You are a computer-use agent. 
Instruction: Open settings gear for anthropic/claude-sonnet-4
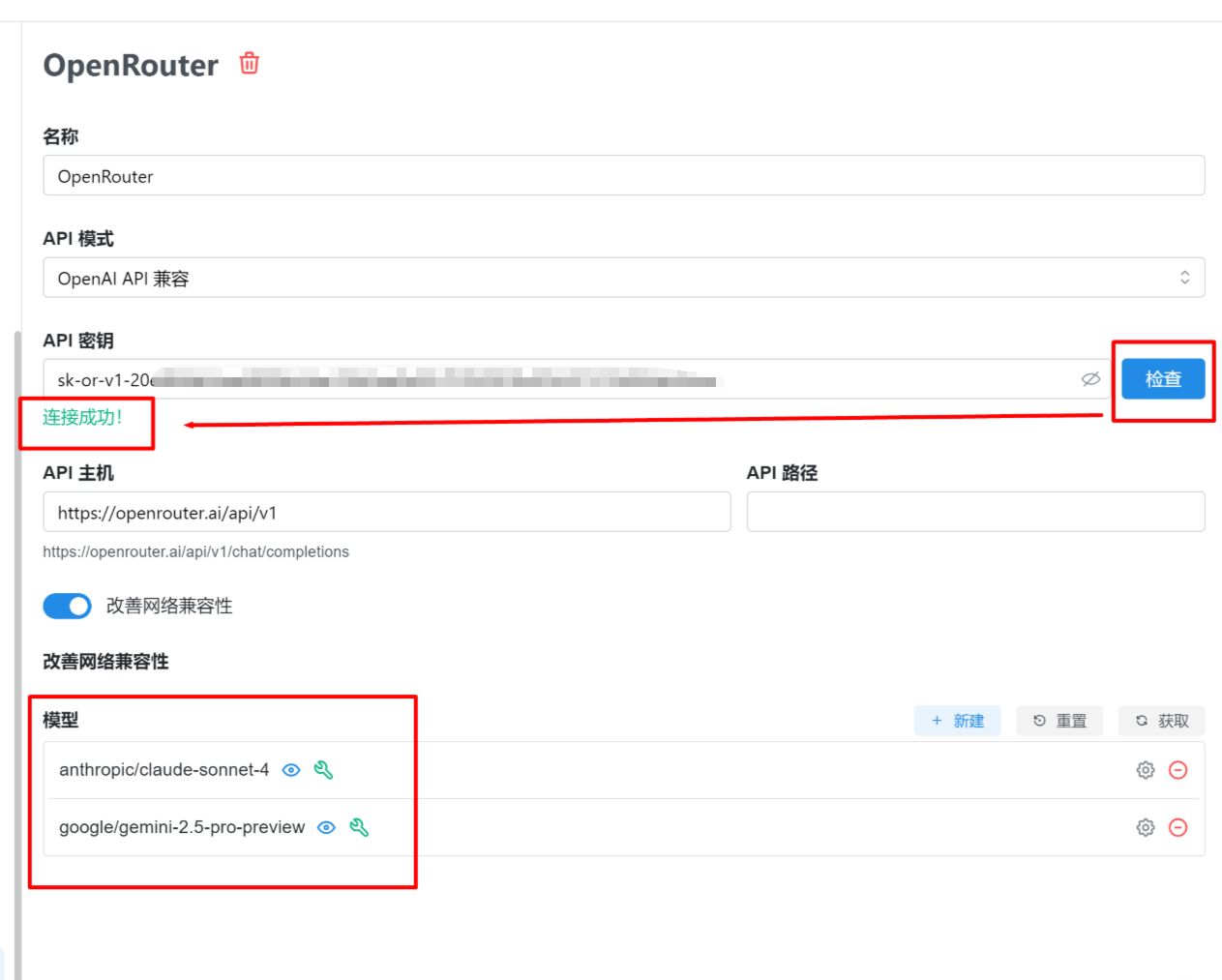[1146, 770]
